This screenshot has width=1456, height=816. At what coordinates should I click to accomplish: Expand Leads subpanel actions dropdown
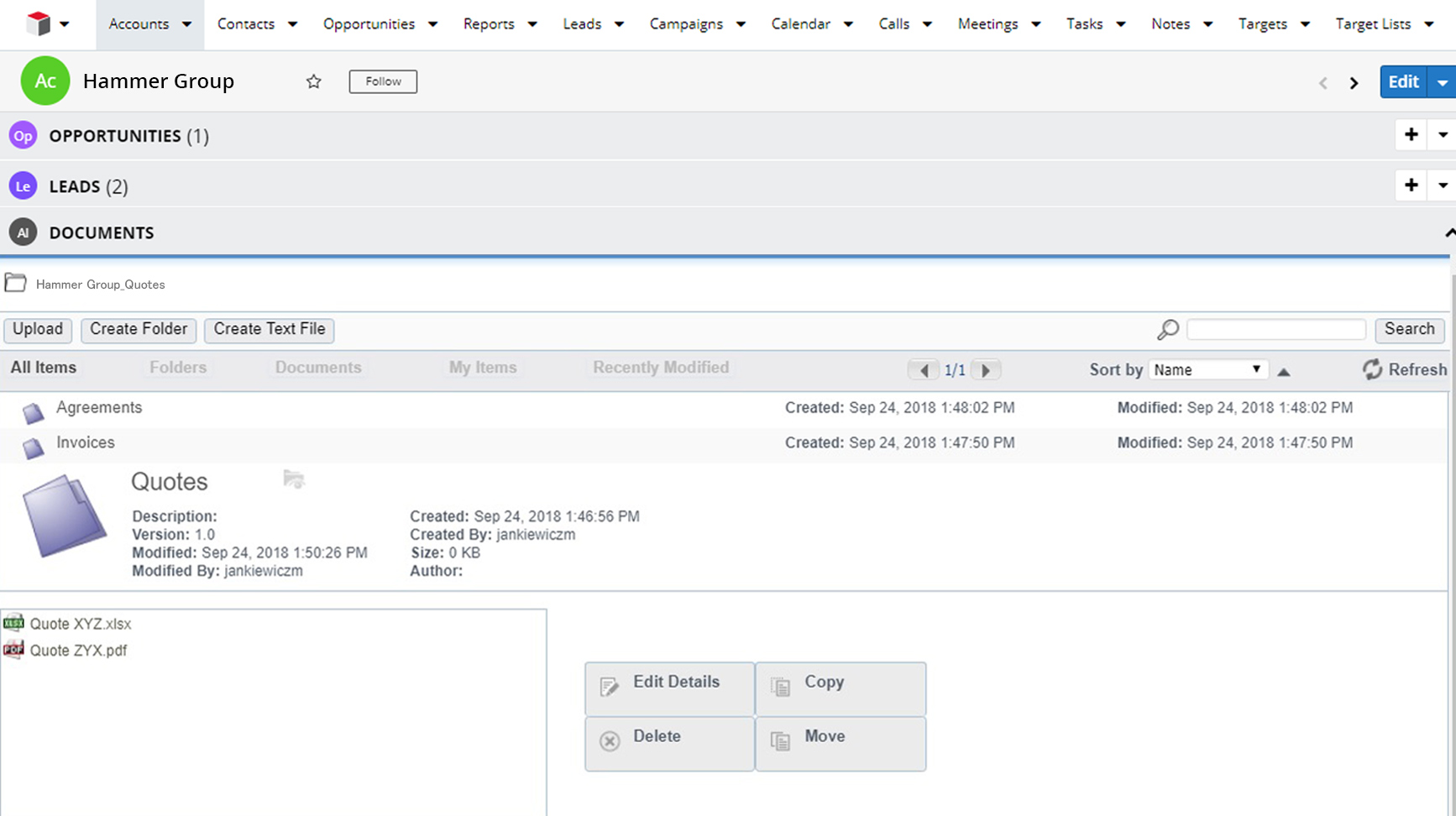[1443, 185]
